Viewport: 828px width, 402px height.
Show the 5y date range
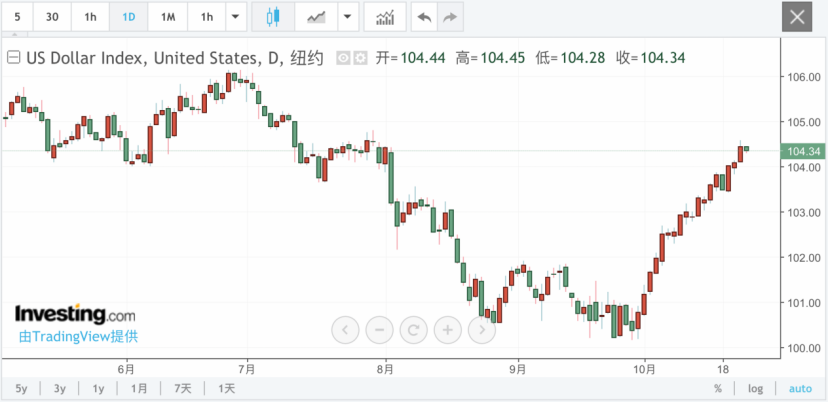tap(21, 389)
